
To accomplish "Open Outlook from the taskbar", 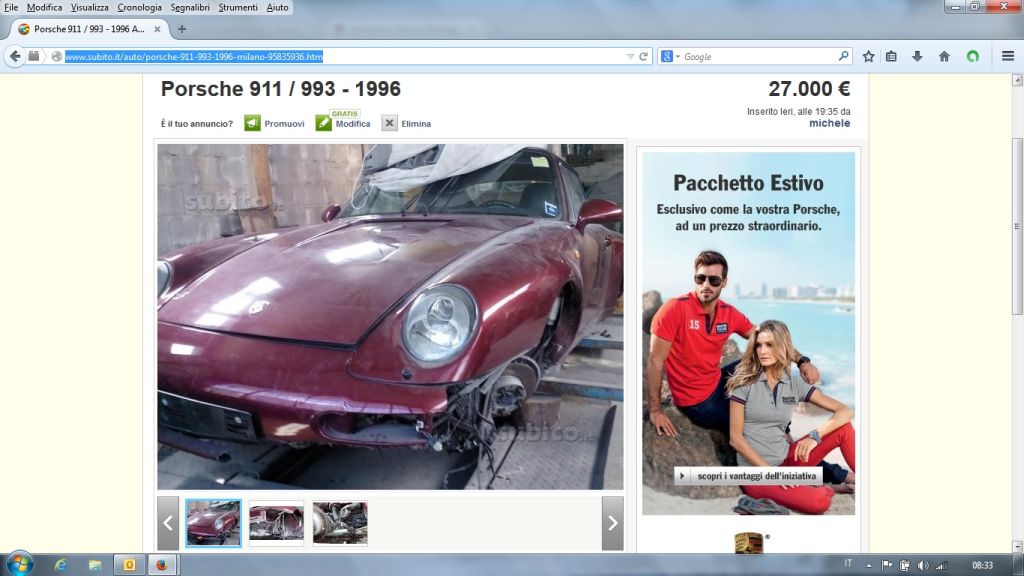I will pos(129,565).
